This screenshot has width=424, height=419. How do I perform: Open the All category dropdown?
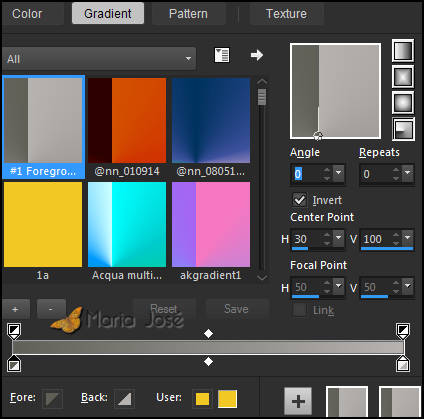(x=99, y=59)
